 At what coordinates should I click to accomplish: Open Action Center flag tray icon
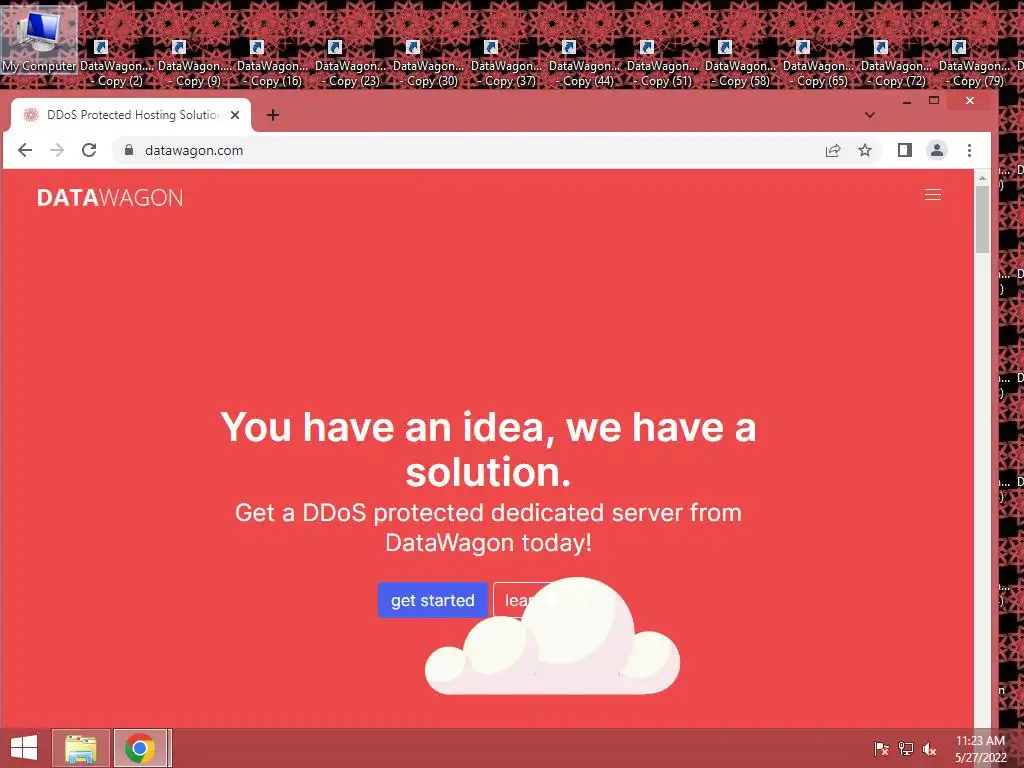pyautogui.click(x=881, y=748)
